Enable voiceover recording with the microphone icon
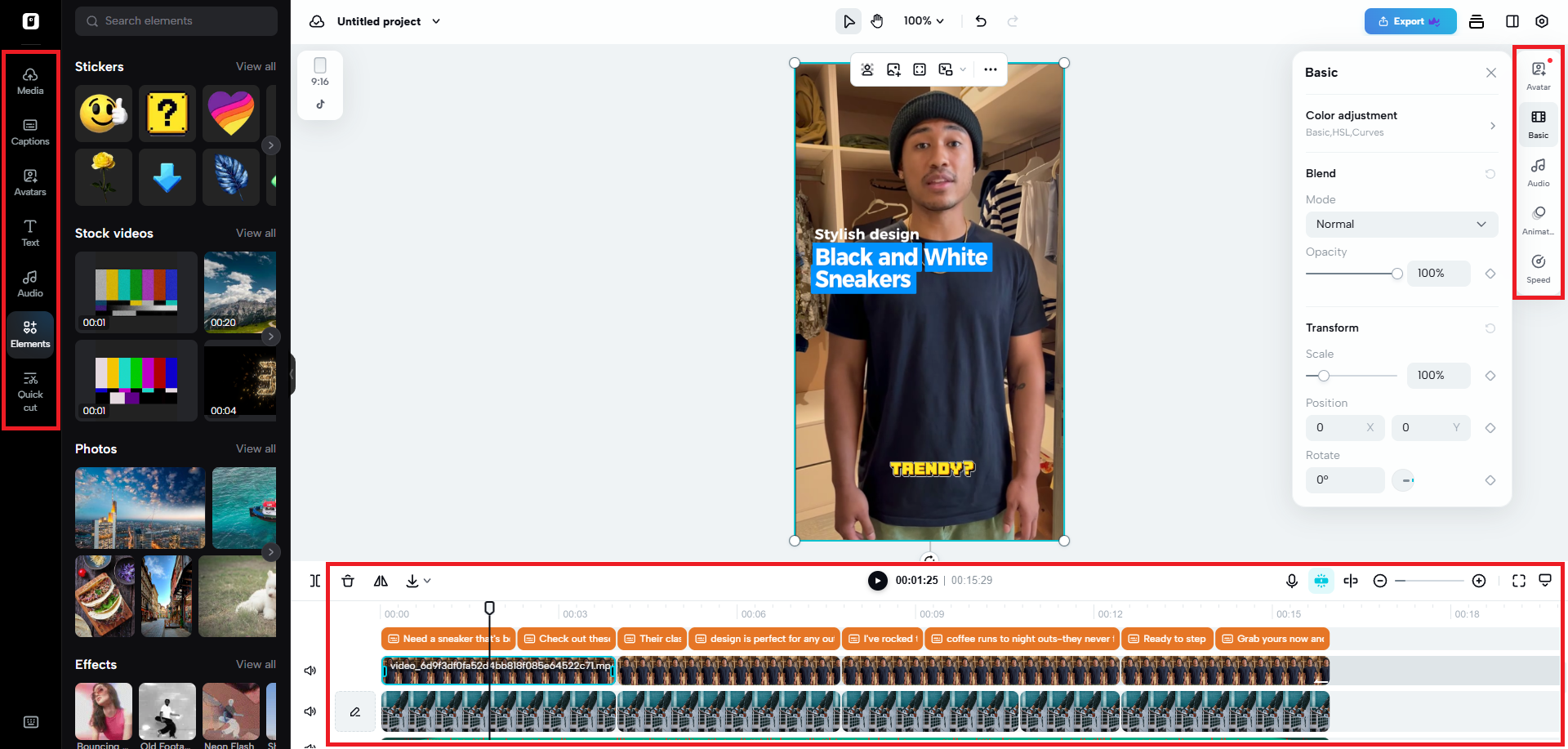This screenshot has width=1568, height=749. coord(1291,581)
